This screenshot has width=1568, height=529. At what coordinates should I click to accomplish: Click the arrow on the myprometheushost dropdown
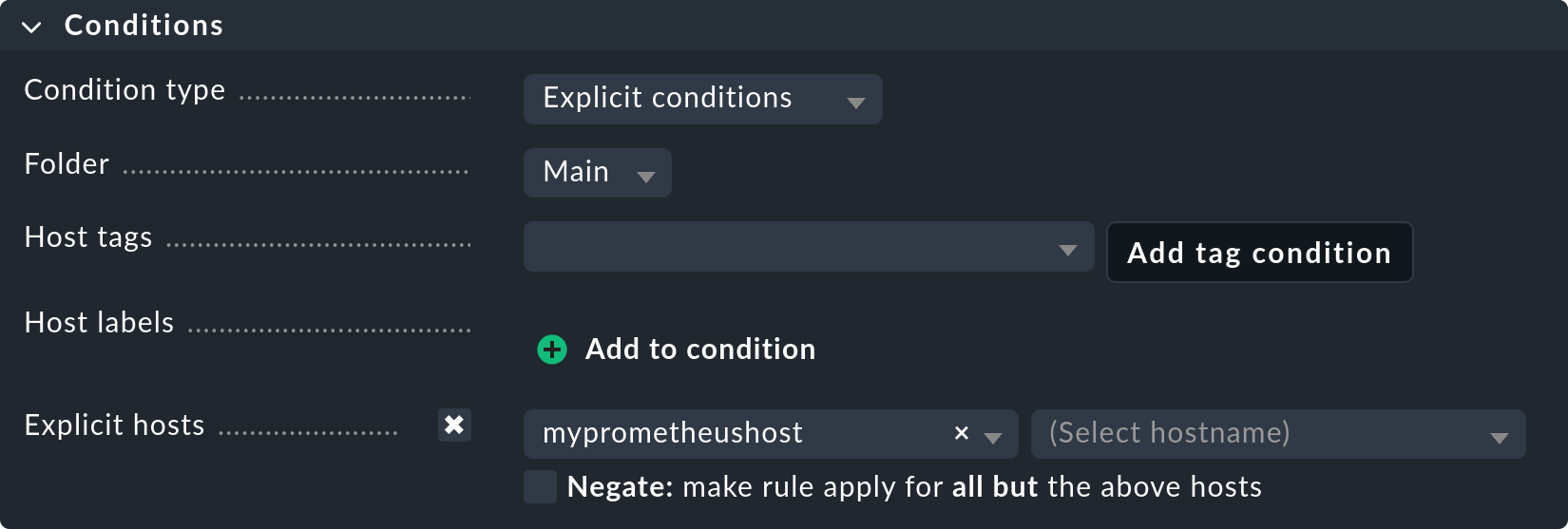pyautogui.click(x=993, y=438)
